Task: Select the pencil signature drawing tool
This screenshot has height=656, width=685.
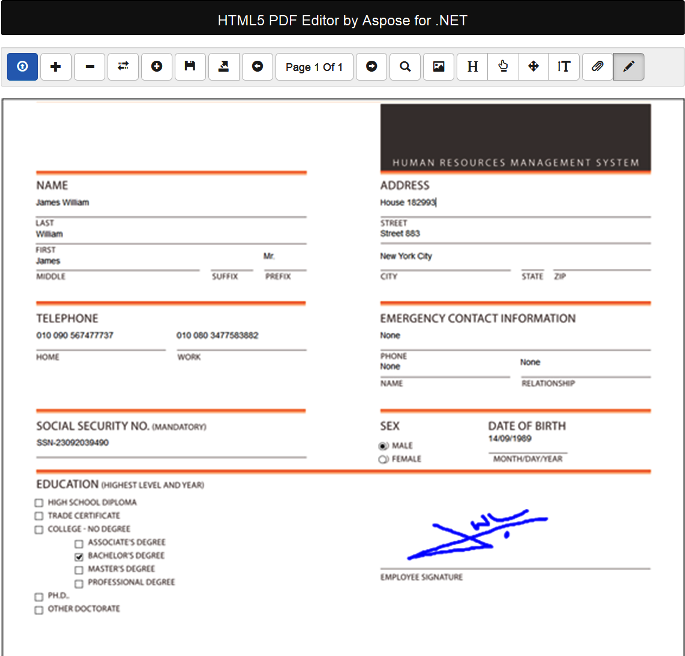Action: click(628, 67)
